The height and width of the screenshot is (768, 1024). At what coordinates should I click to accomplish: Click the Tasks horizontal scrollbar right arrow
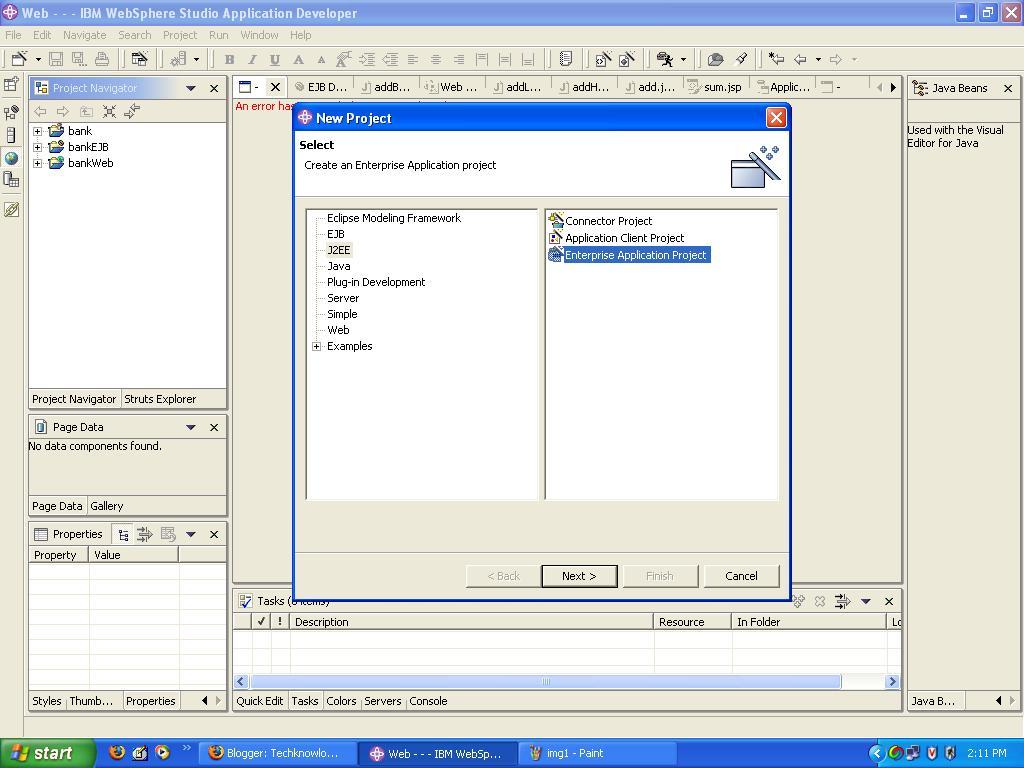click(x=892, y=682)
